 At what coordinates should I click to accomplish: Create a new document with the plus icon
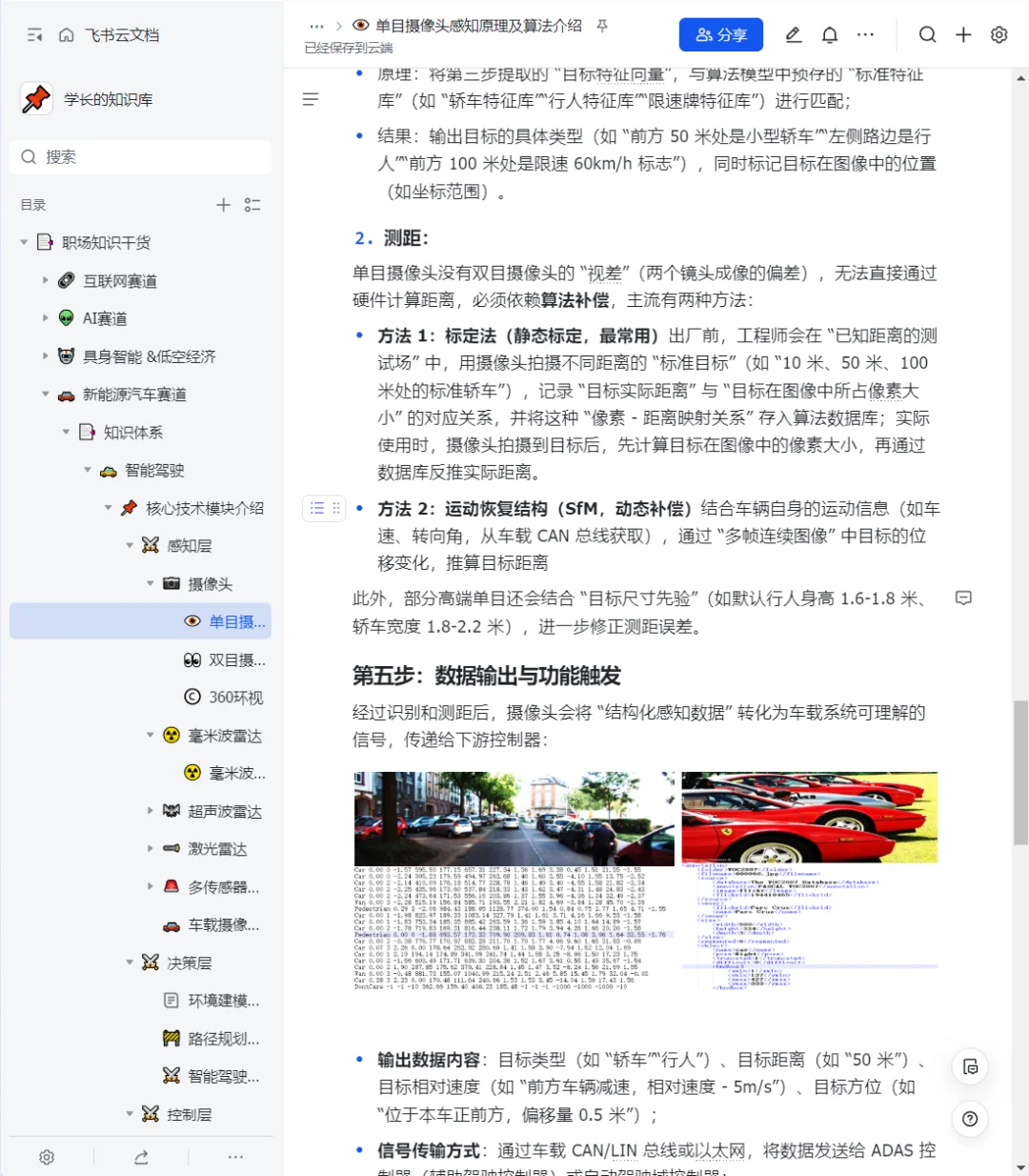963,34
